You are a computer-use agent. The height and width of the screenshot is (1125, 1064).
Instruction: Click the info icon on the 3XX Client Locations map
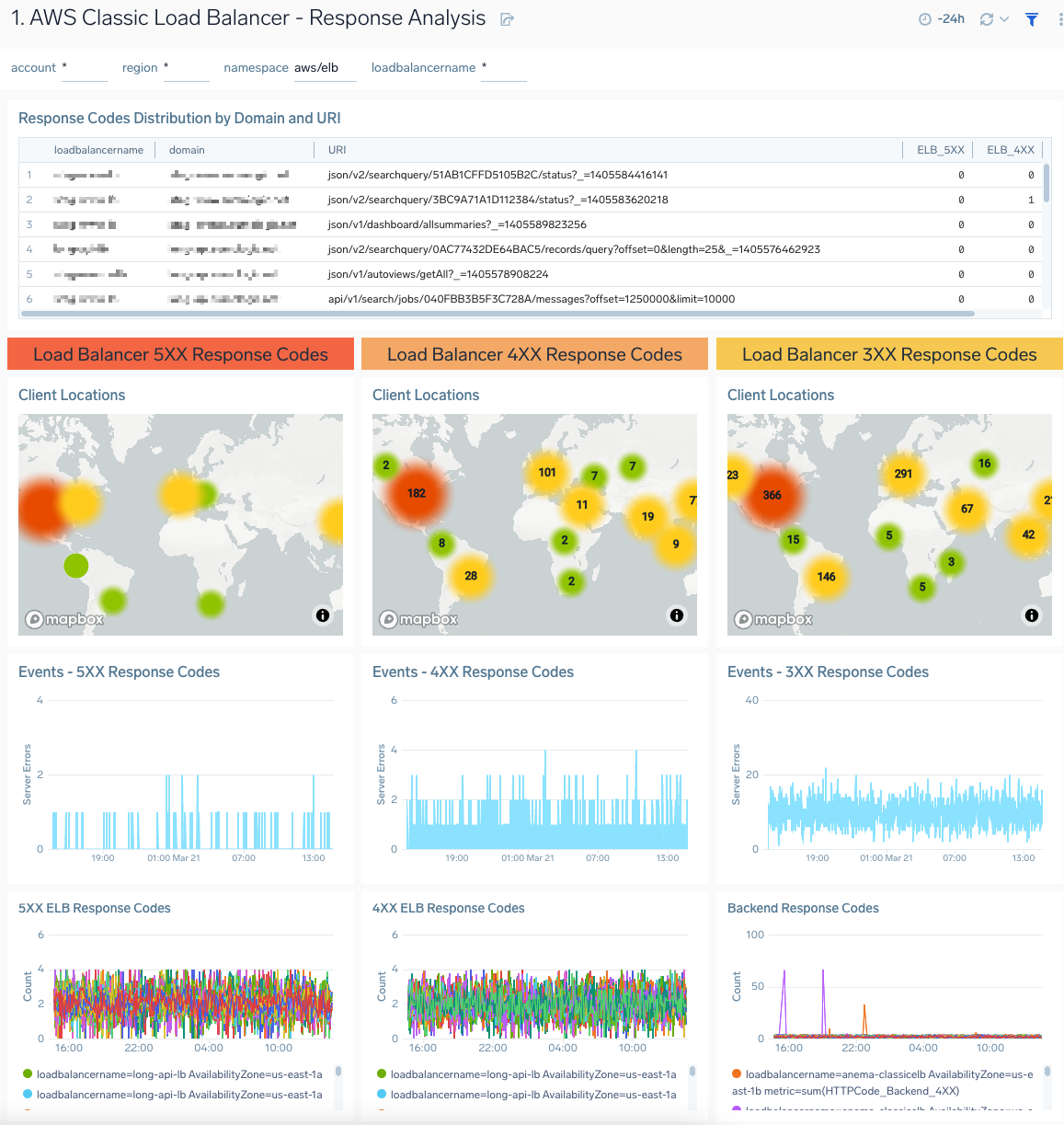click(1032, 614)
